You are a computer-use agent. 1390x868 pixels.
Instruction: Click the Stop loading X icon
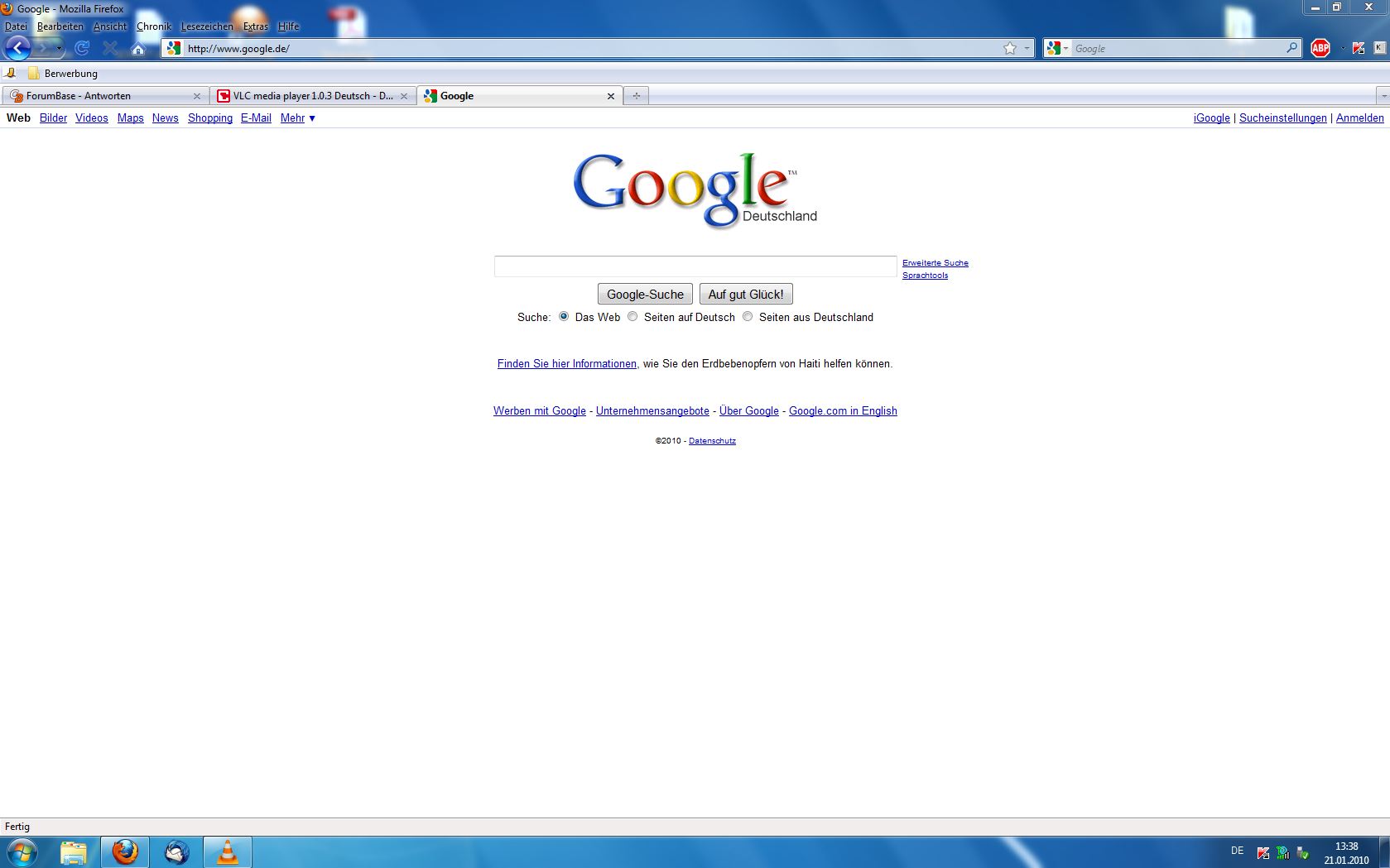click(110, 48)
